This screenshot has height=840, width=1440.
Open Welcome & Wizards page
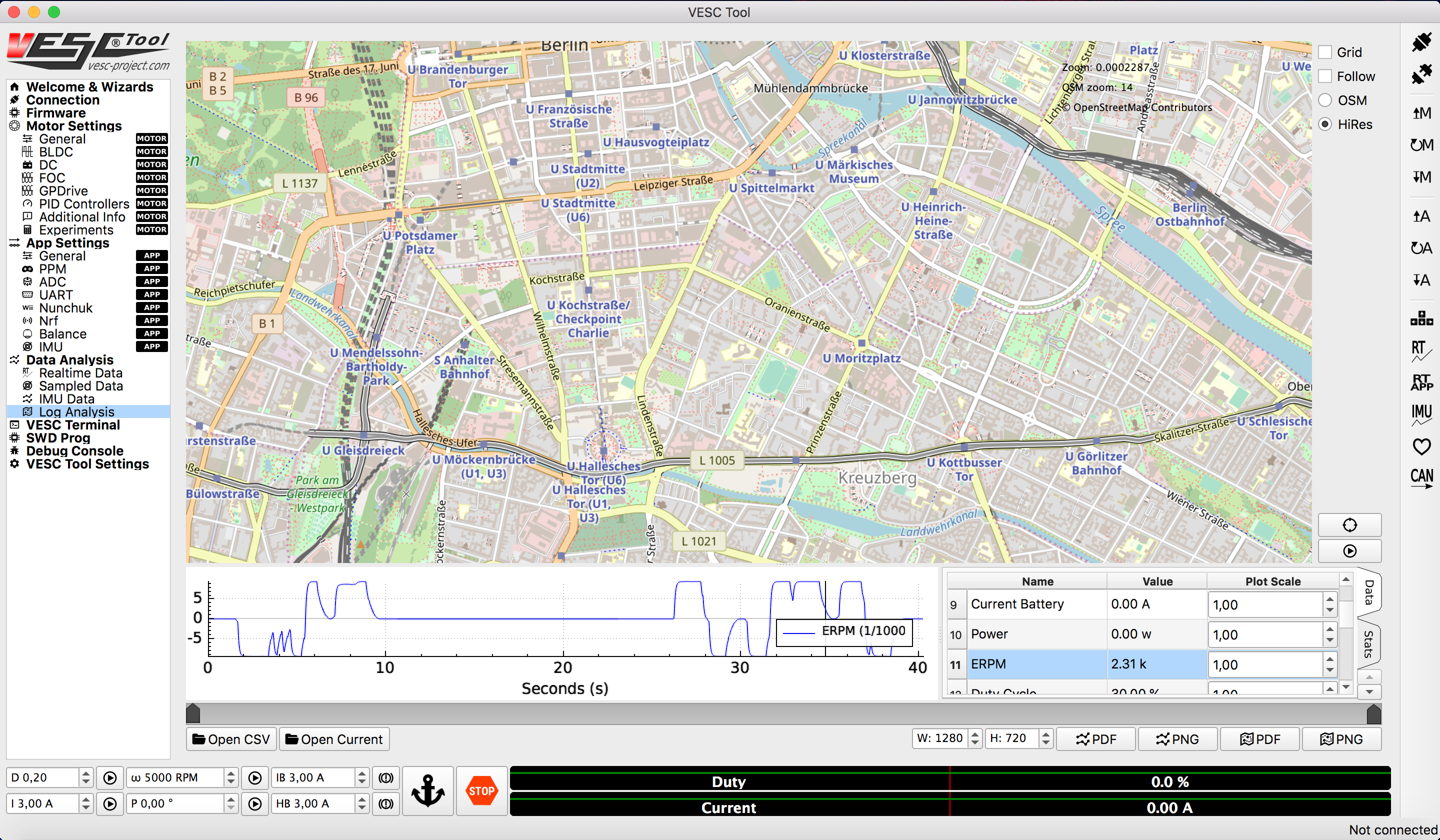click(x=89, y=87)
